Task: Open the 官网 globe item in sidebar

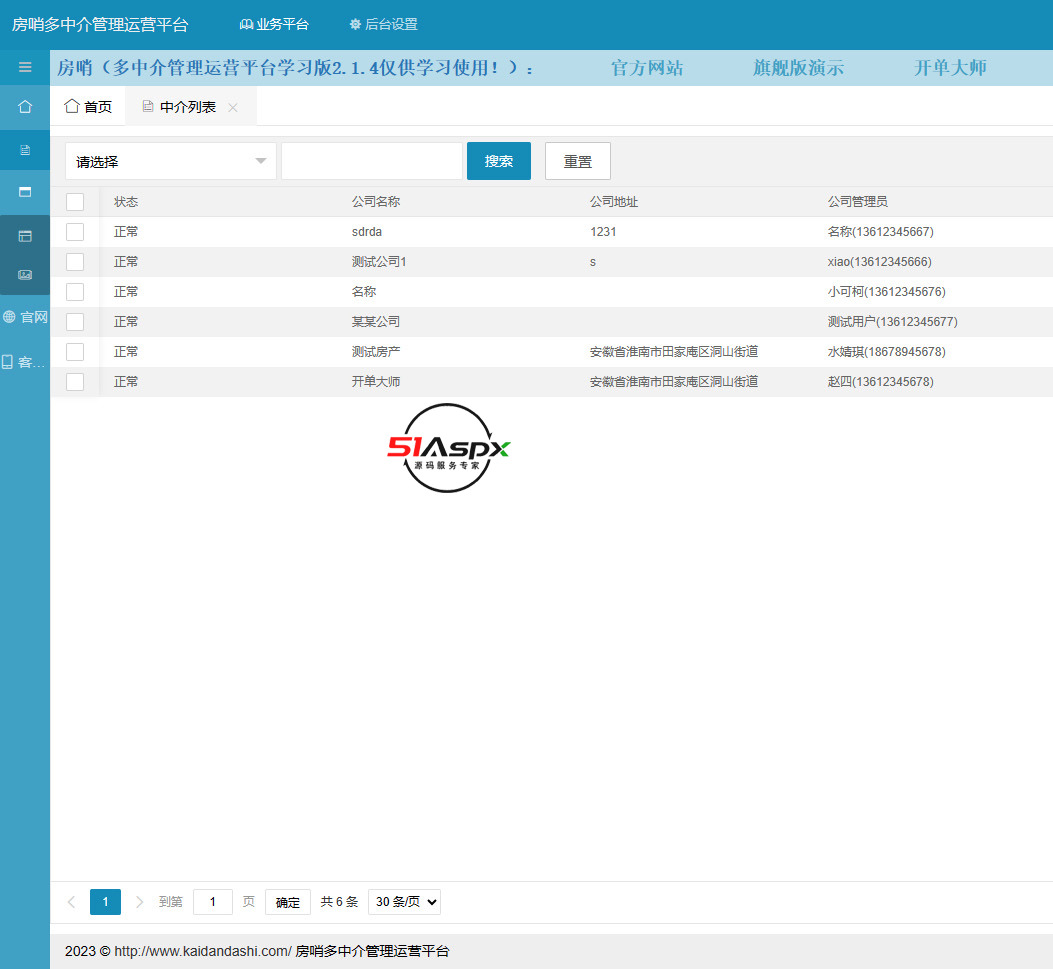Action: coord(25,317)
